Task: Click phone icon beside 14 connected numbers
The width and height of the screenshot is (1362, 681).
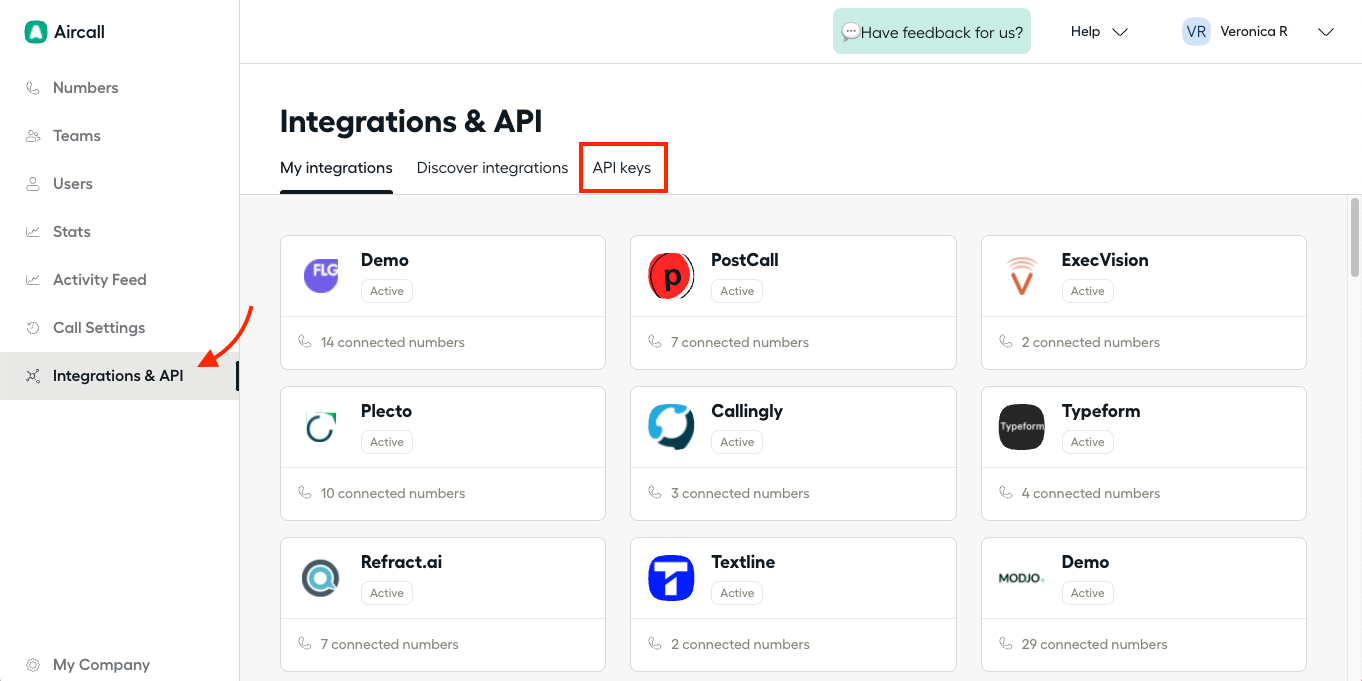Action: pos(305,342)
